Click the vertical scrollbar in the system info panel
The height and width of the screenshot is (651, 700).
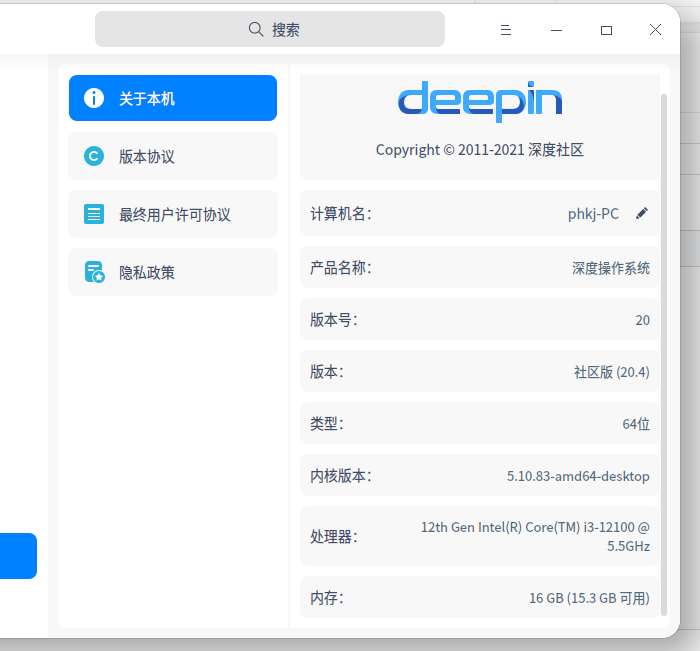[x=664, y=355]
